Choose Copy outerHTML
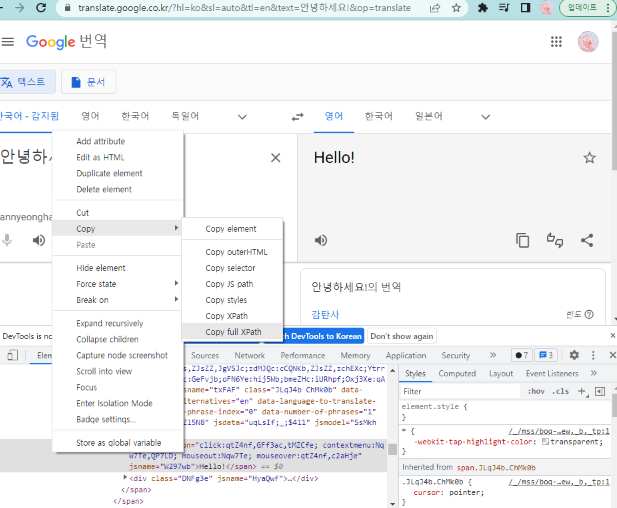 (x=233, y=252)
